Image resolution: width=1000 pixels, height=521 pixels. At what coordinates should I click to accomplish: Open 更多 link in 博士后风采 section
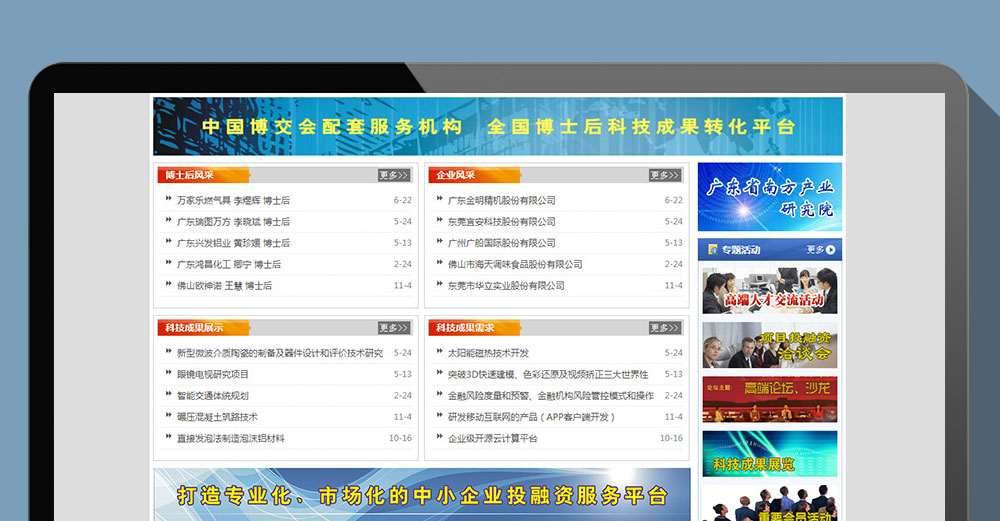click(394, 175)
